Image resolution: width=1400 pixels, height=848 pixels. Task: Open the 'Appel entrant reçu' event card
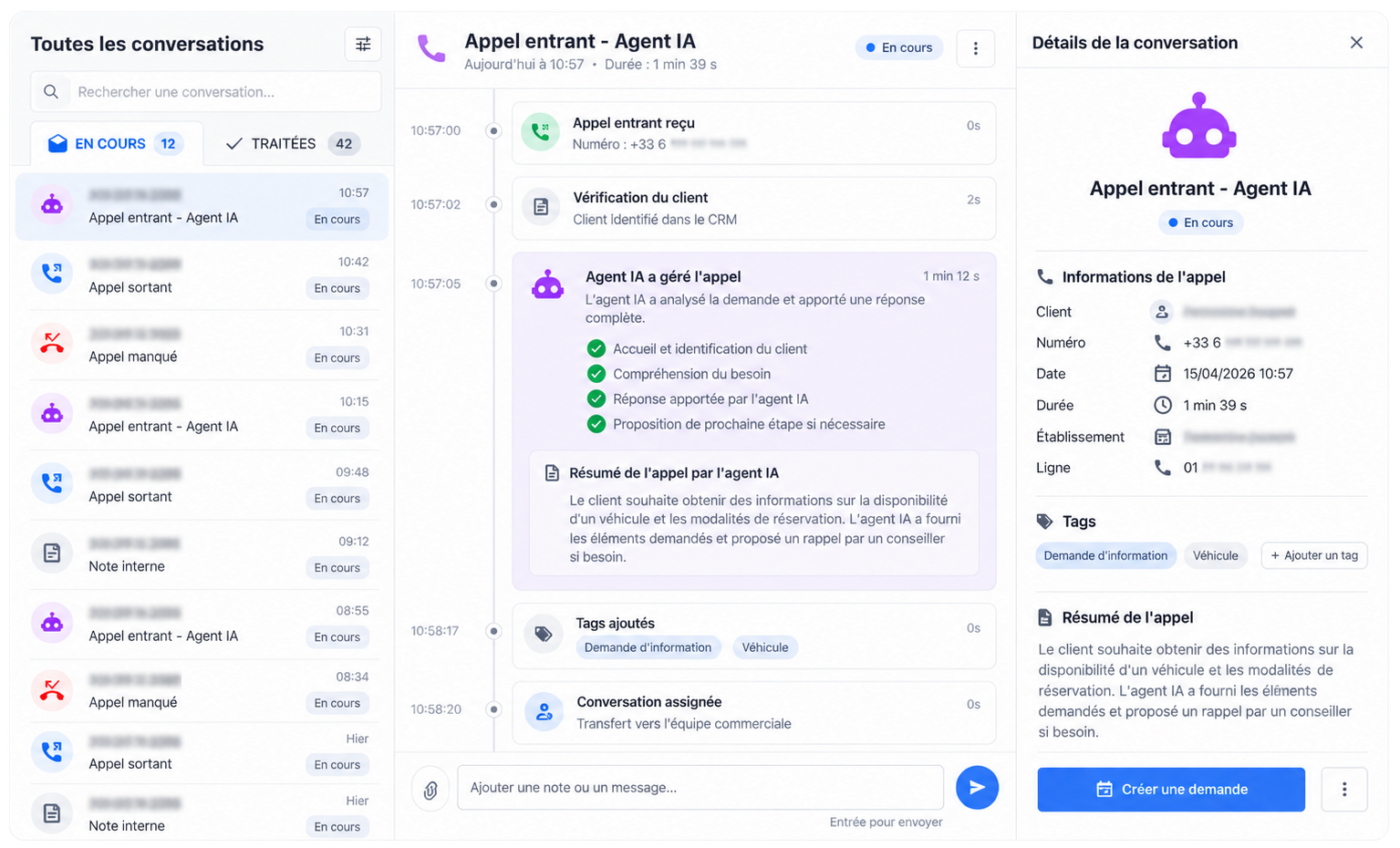tap(753, 133)
